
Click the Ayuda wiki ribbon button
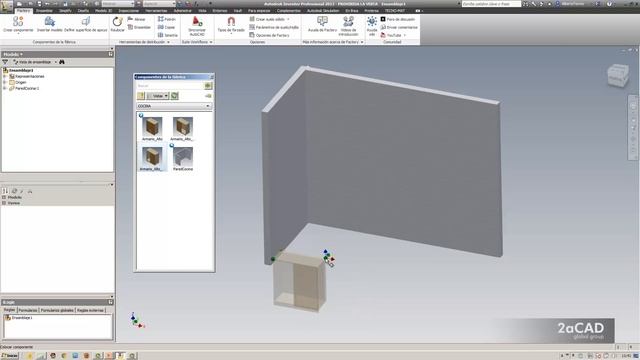372,27
